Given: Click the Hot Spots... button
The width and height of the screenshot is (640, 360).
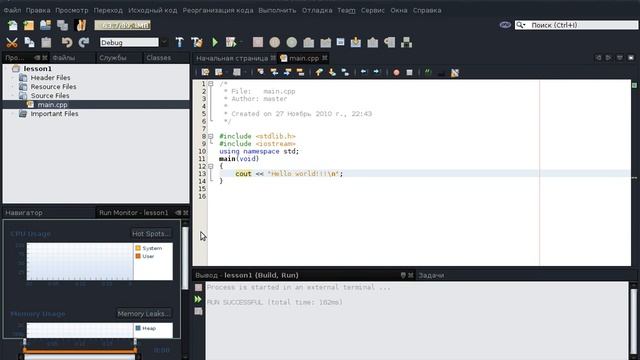Looking at the screenshot, I should (151, 234).
